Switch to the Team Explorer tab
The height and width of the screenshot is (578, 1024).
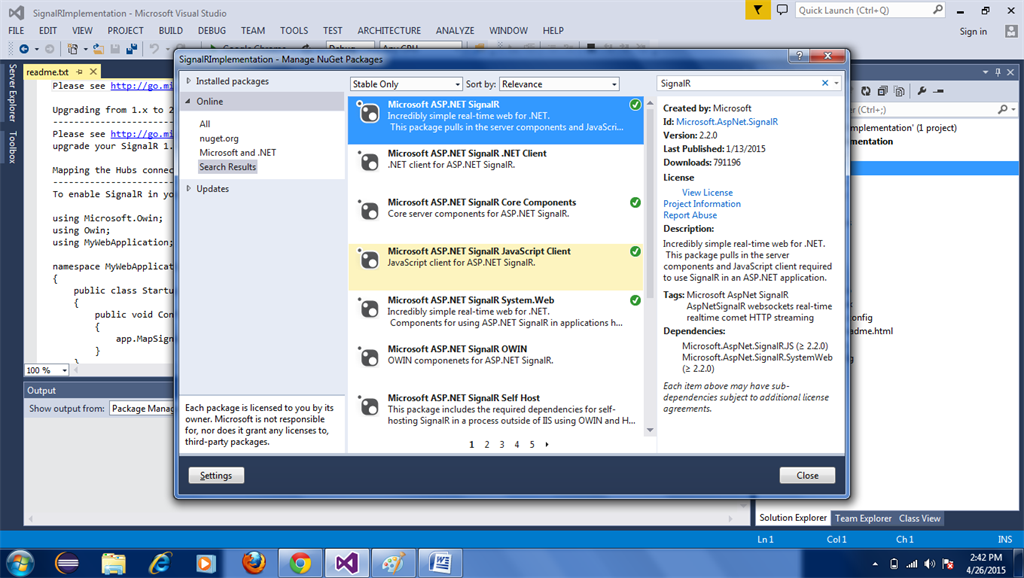[x=863, y=518]
